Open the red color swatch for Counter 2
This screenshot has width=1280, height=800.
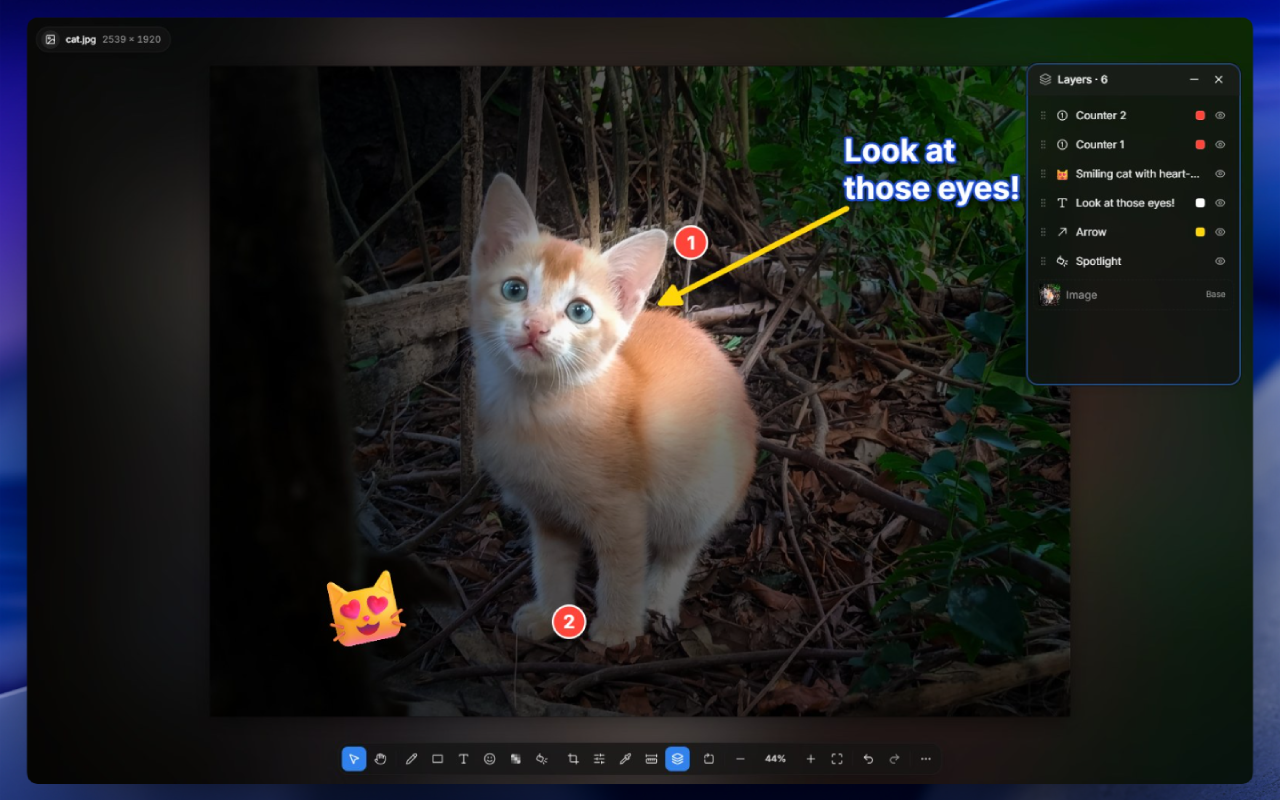(x=1200, y=115)
